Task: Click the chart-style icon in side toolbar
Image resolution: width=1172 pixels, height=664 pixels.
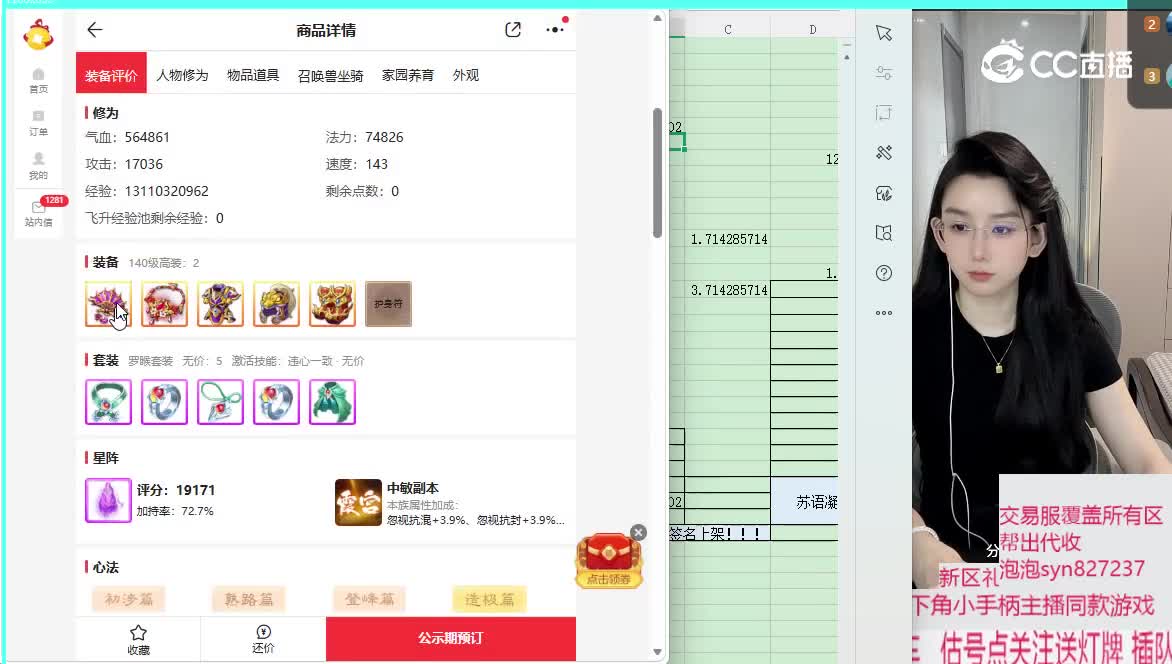Action: point(883,193)
